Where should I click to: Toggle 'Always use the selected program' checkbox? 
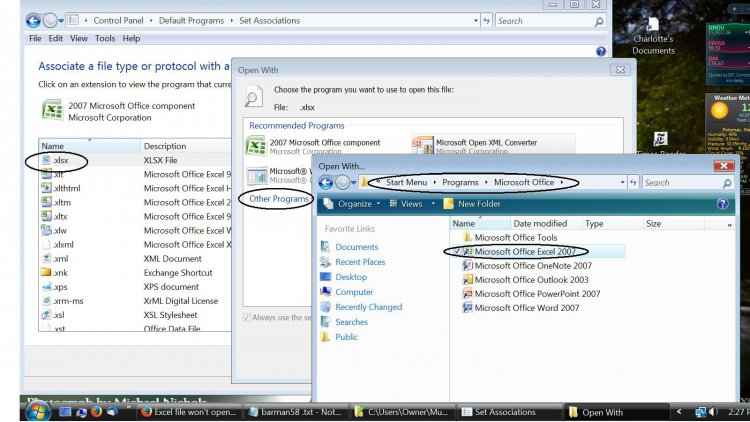(x=247, y=317)
